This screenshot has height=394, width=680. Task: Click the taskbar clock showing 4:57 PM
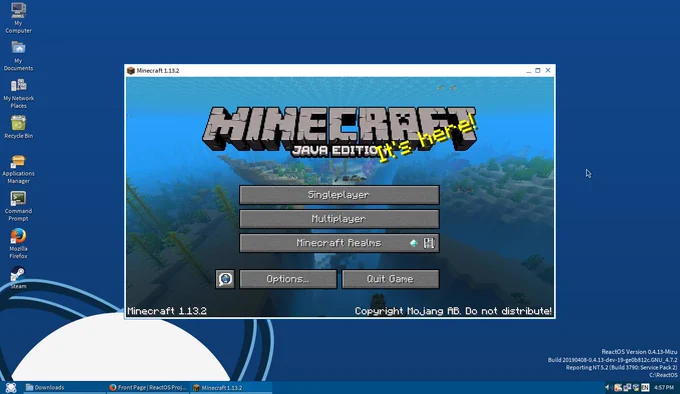tap(664, 387)
